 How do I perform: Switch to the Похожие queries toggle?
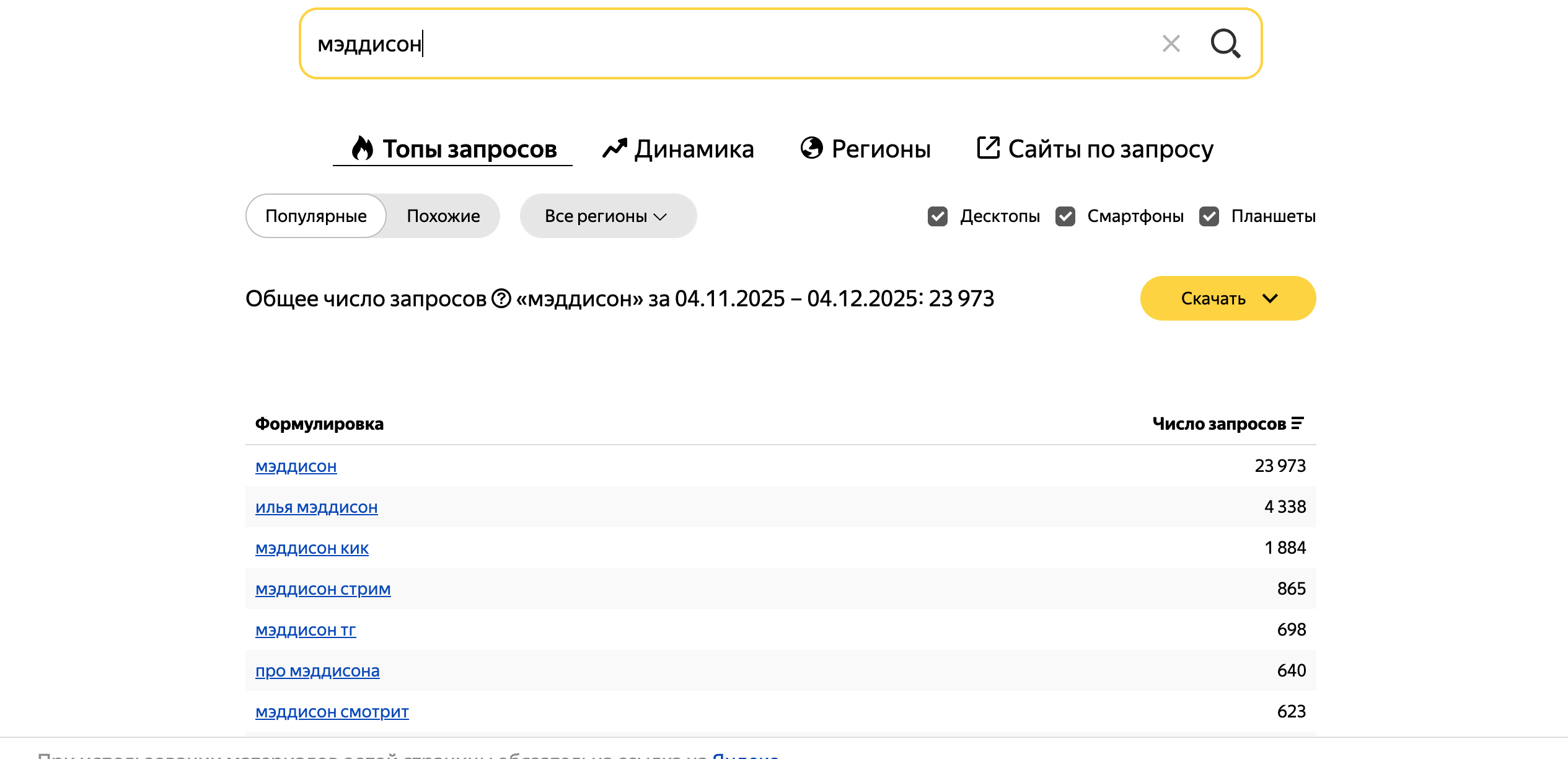point(443,216)
